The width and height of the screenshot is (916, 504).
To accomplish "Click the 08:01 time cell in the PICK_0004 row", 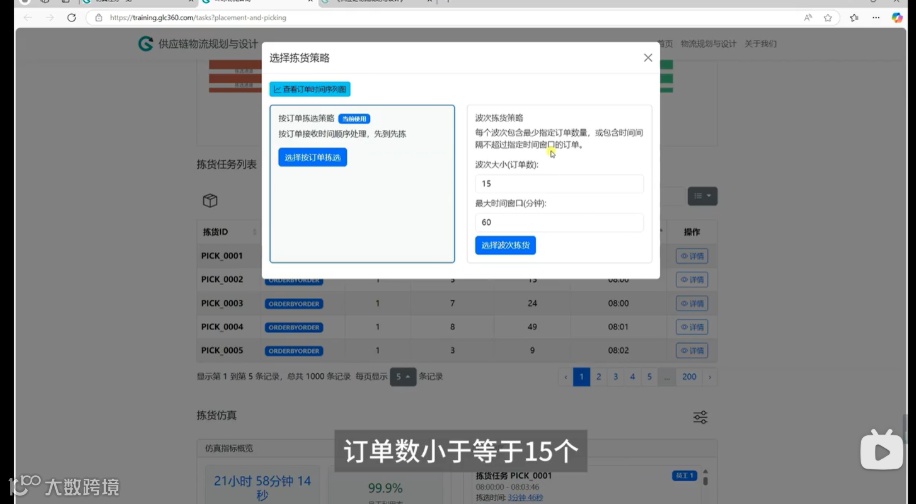I will pos(618,326).
